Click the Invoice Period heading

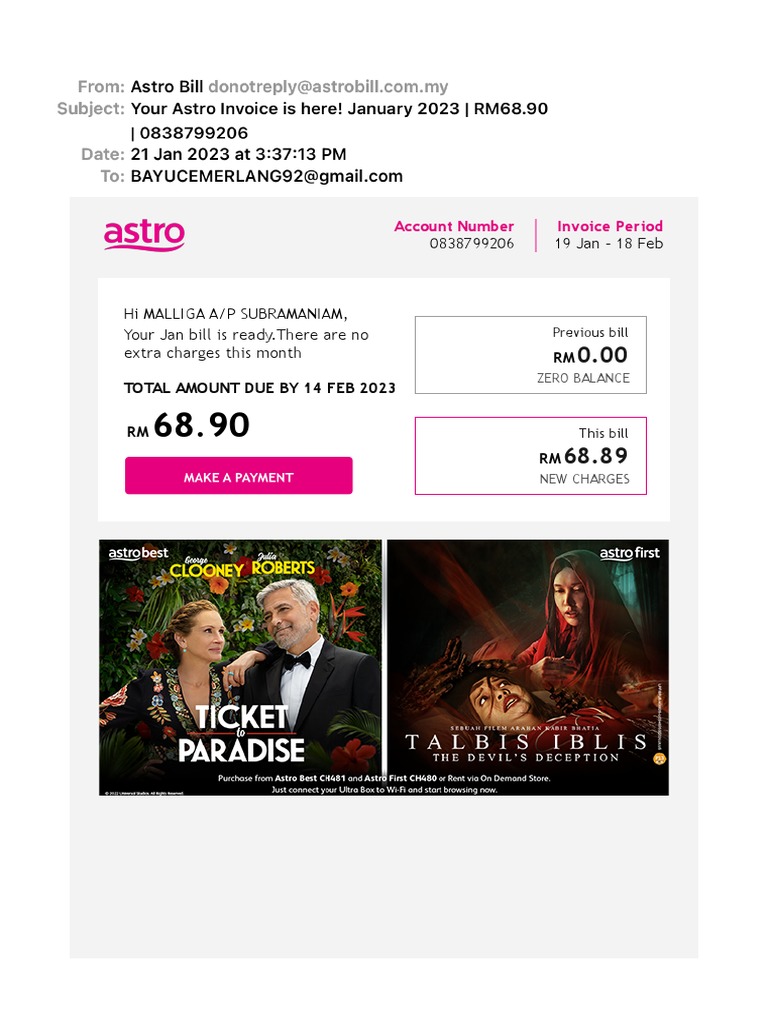pos(610,226)
